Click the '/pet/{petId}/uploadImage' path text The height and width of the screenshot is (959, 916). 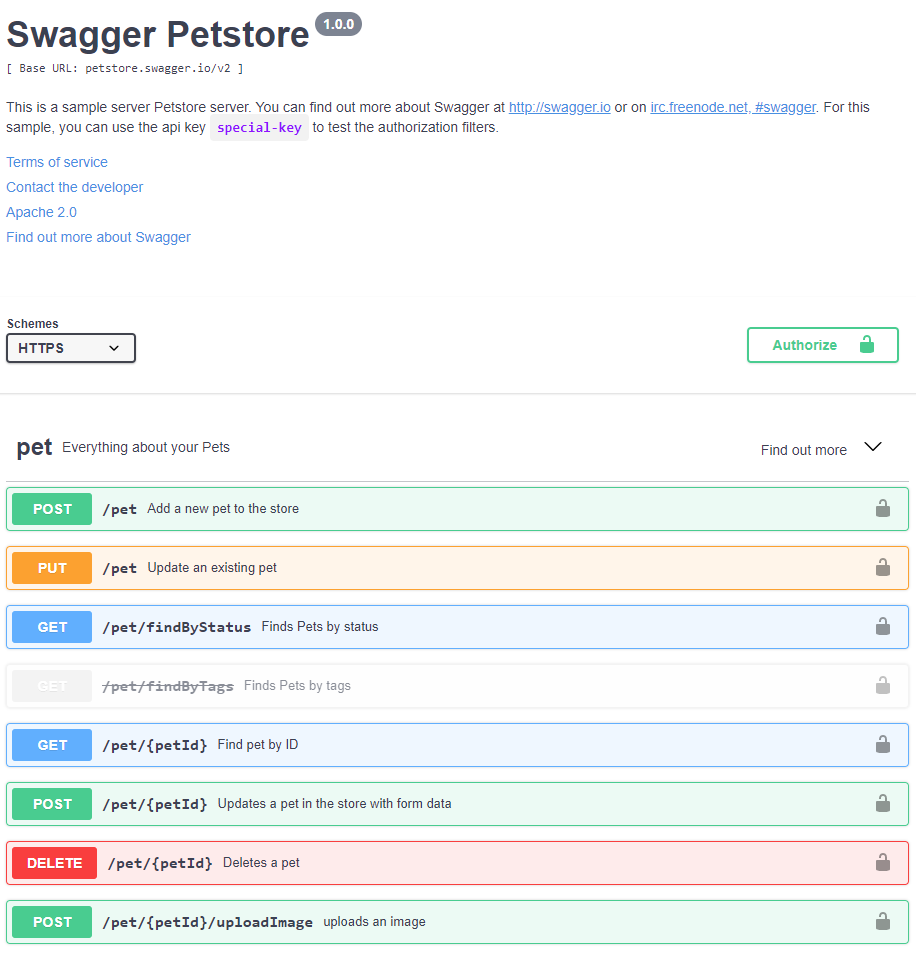click(207, 922)
